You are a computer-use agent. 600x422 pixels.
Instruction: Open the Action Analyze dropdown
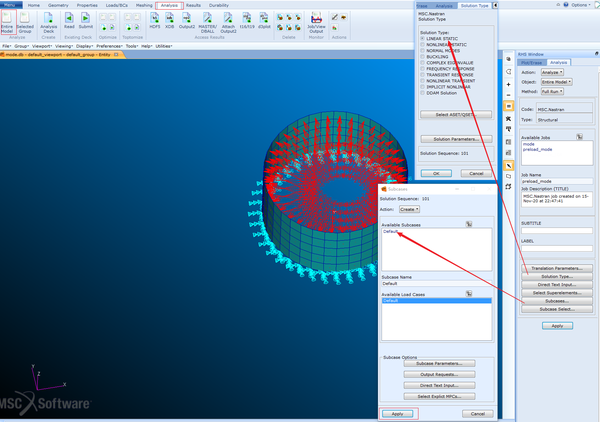tap(552, 72)
